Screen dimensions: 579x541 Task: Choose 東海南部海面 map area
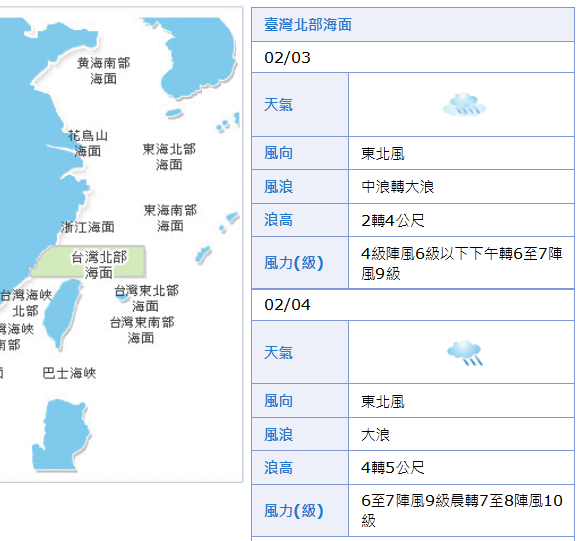click(170, 218)
